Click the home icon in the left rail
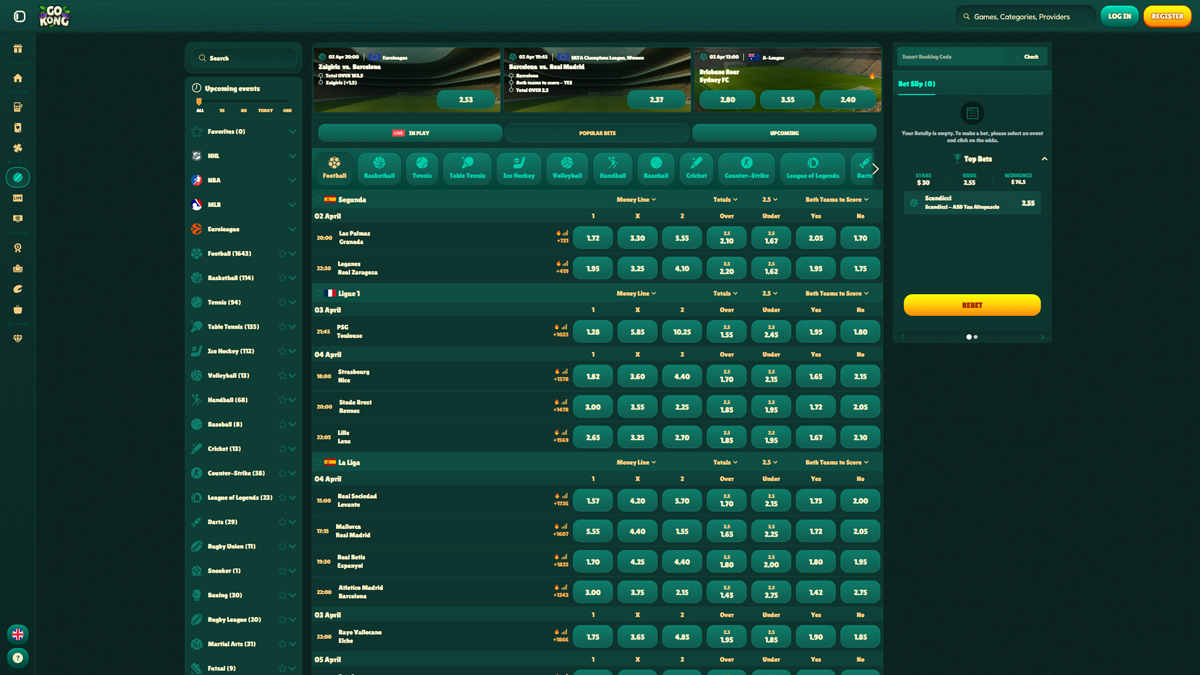The height and width of the screenshot is (675, 1200). click(x=18, y=77)
